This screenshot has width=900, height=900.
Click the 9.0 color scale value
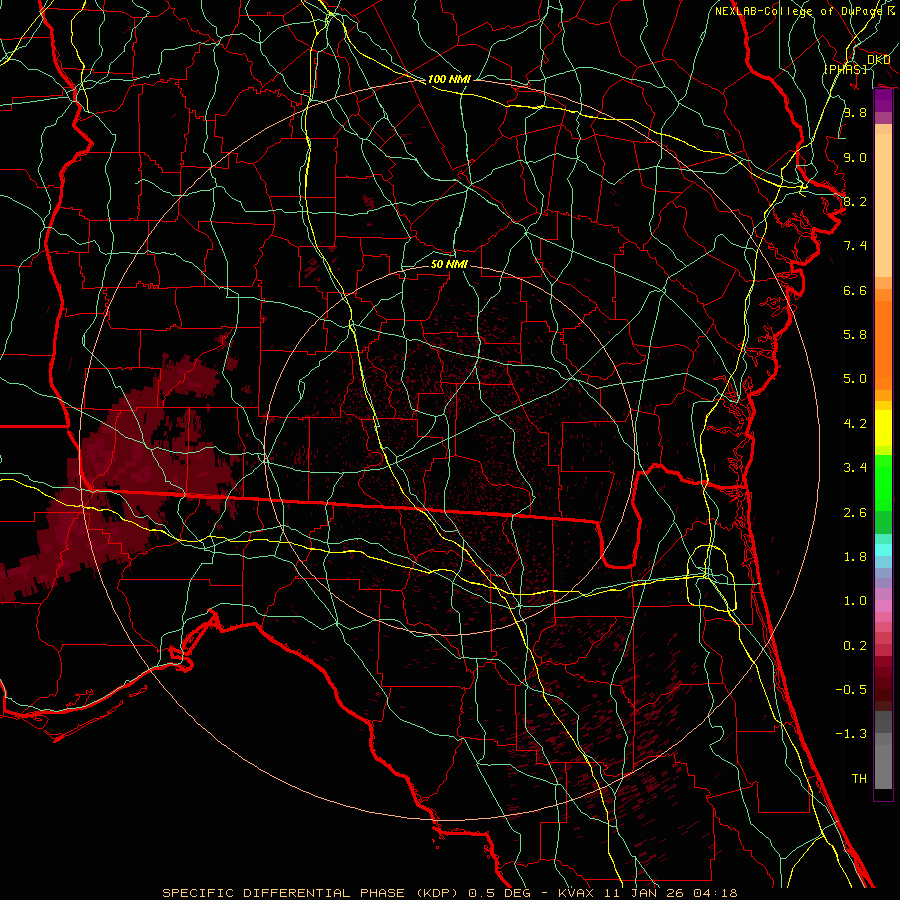coord(855,157)
